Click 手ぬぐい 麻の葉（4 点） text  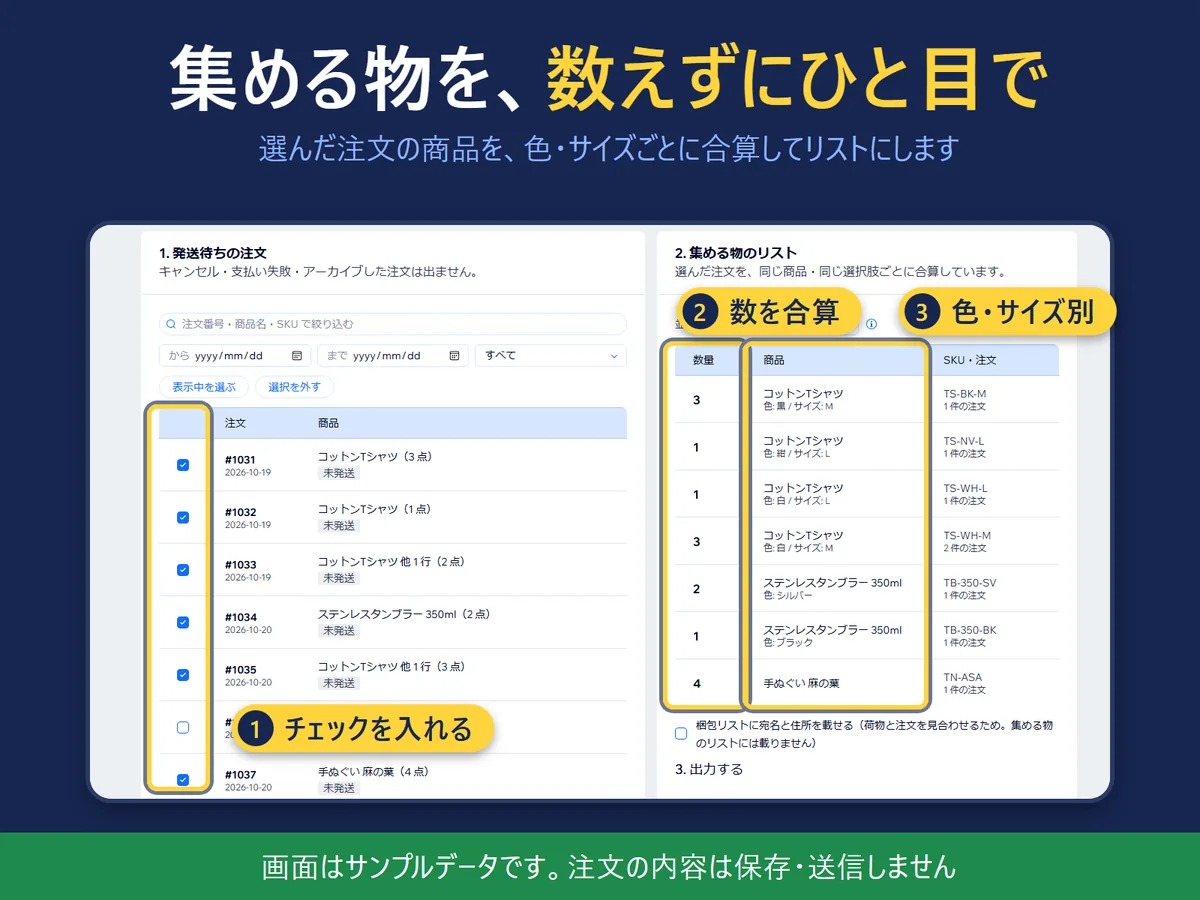point(374,772)
